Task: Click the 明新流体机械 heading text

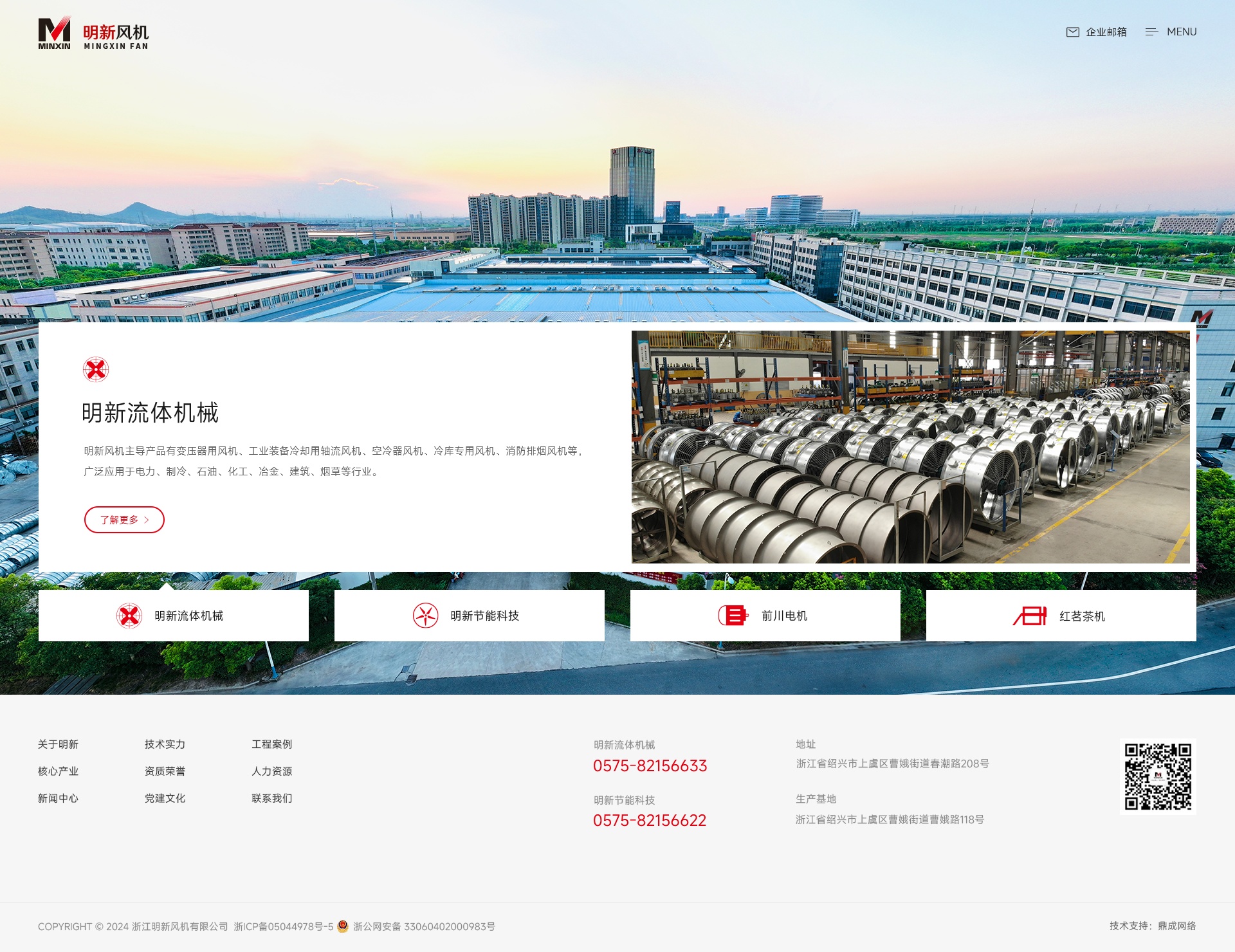Action: (150, 413)
